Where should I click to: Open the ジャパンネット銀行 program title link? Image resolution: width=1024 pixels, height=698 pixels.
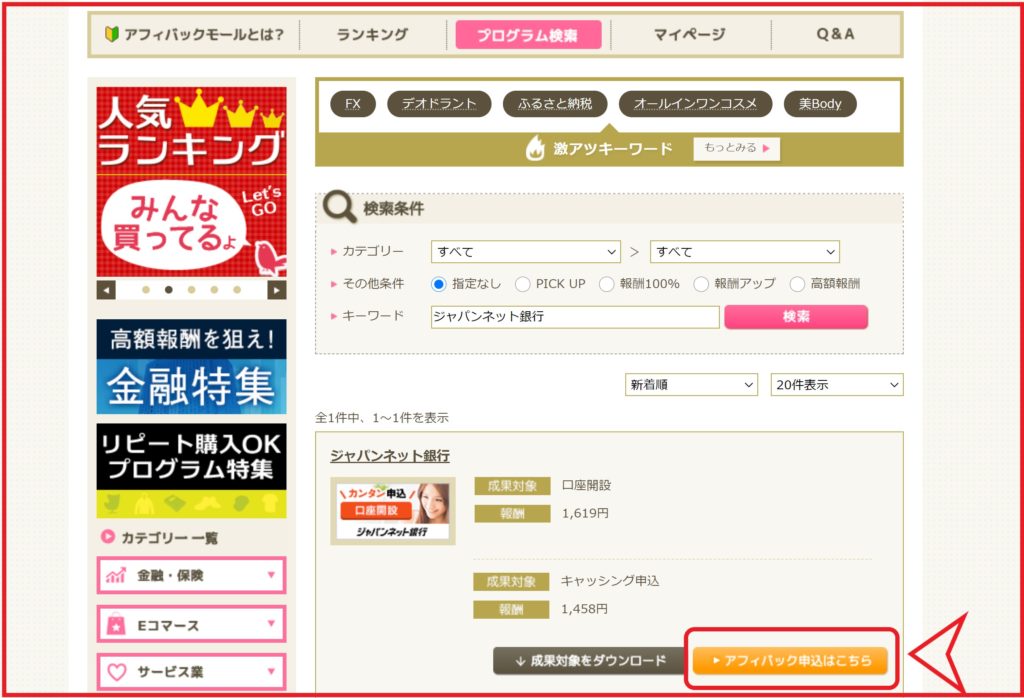tap(390, 456)
